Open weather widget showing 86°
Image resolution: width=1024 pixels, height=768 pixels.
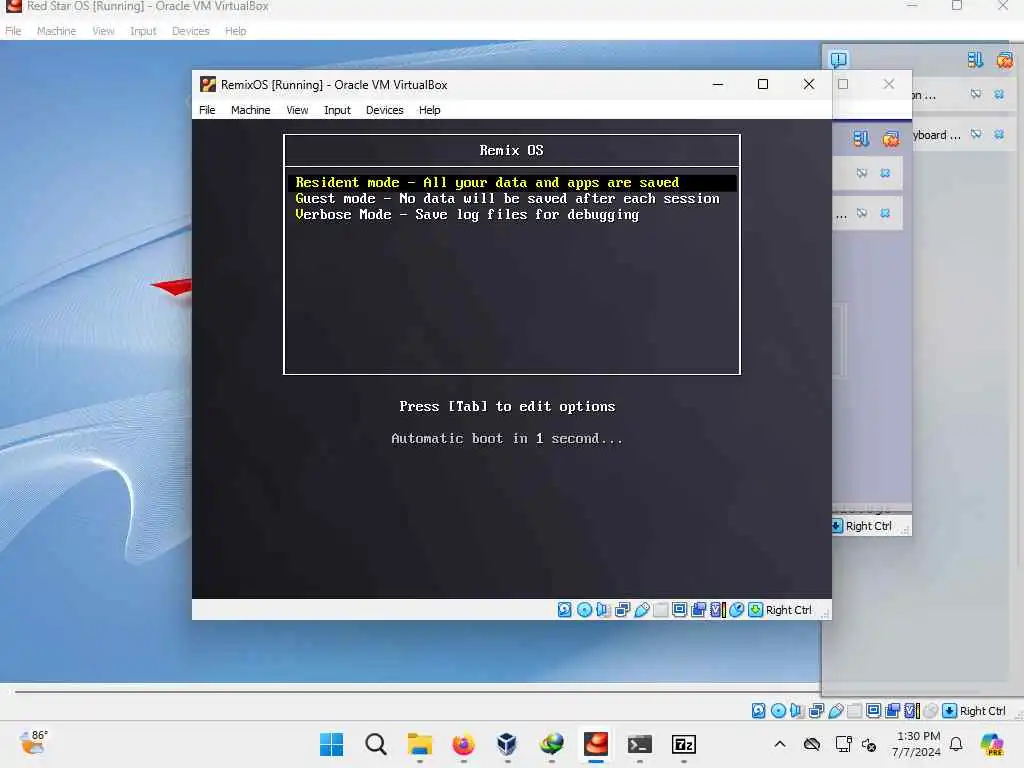click(34, 742)
